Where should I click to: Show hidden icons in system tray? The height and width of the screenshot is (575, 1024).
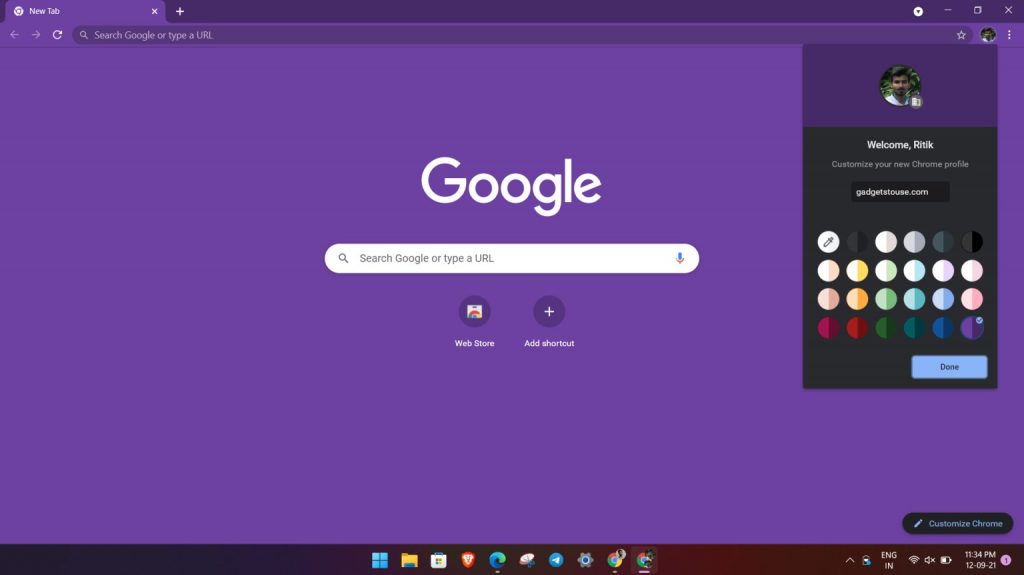[850, 560]
